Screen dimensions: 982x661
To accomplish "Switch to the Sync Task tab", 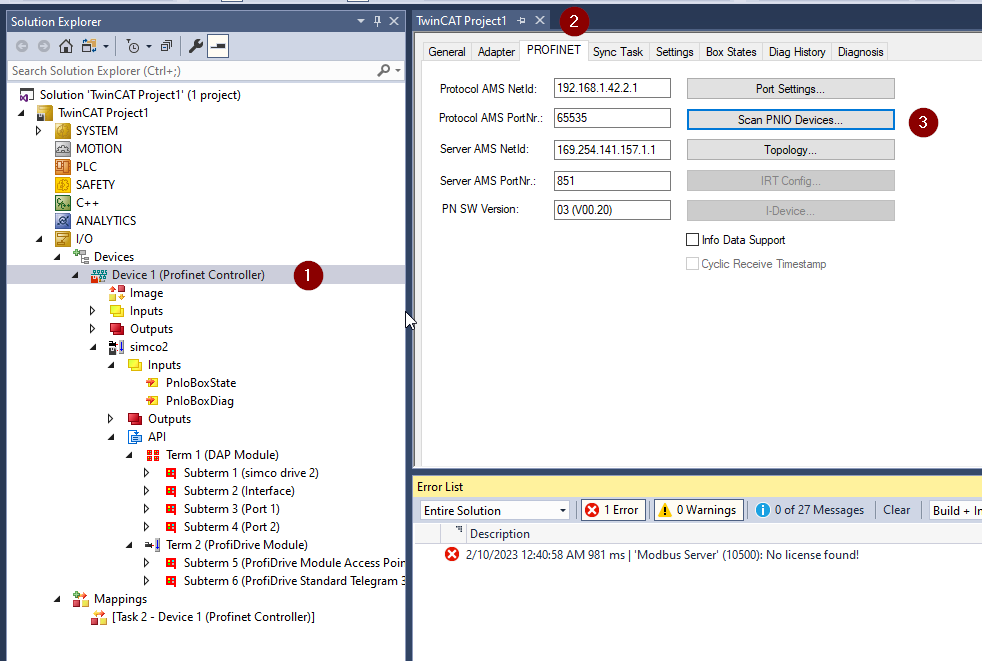I will tap(618, 52).
